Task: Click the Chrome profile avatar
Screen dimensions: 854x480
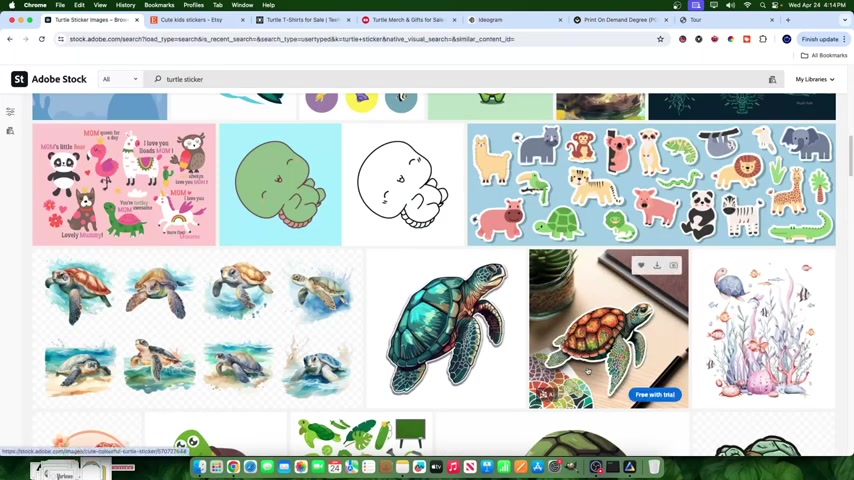Action: point(786,39)
